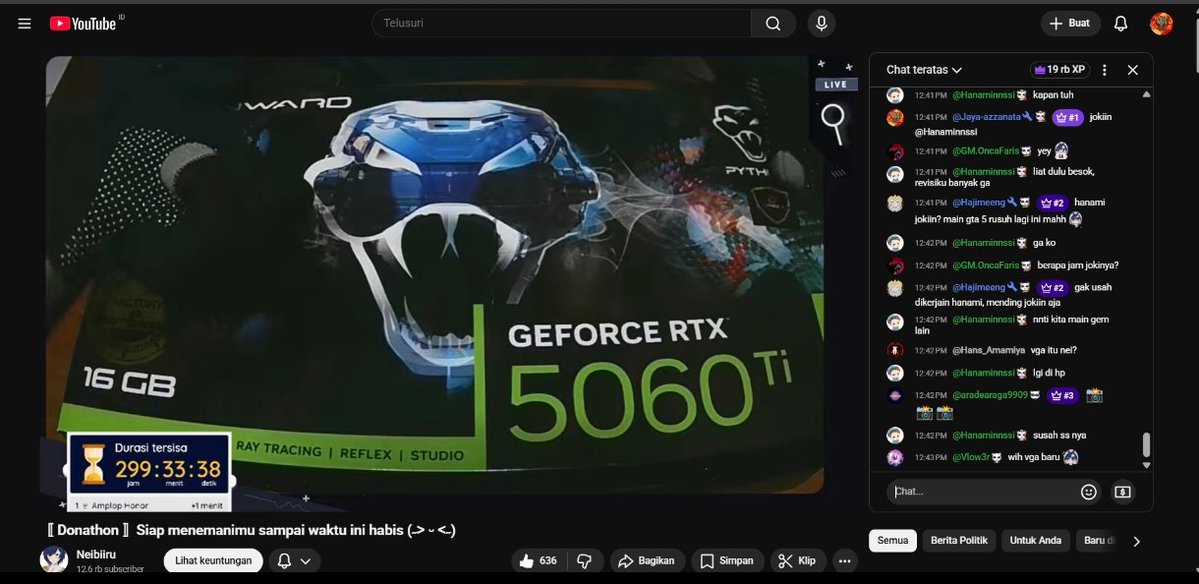Screen dimensions: 1199x584
Task: Click @Jaya-azzanata username in chat
Action: (986, 117)
